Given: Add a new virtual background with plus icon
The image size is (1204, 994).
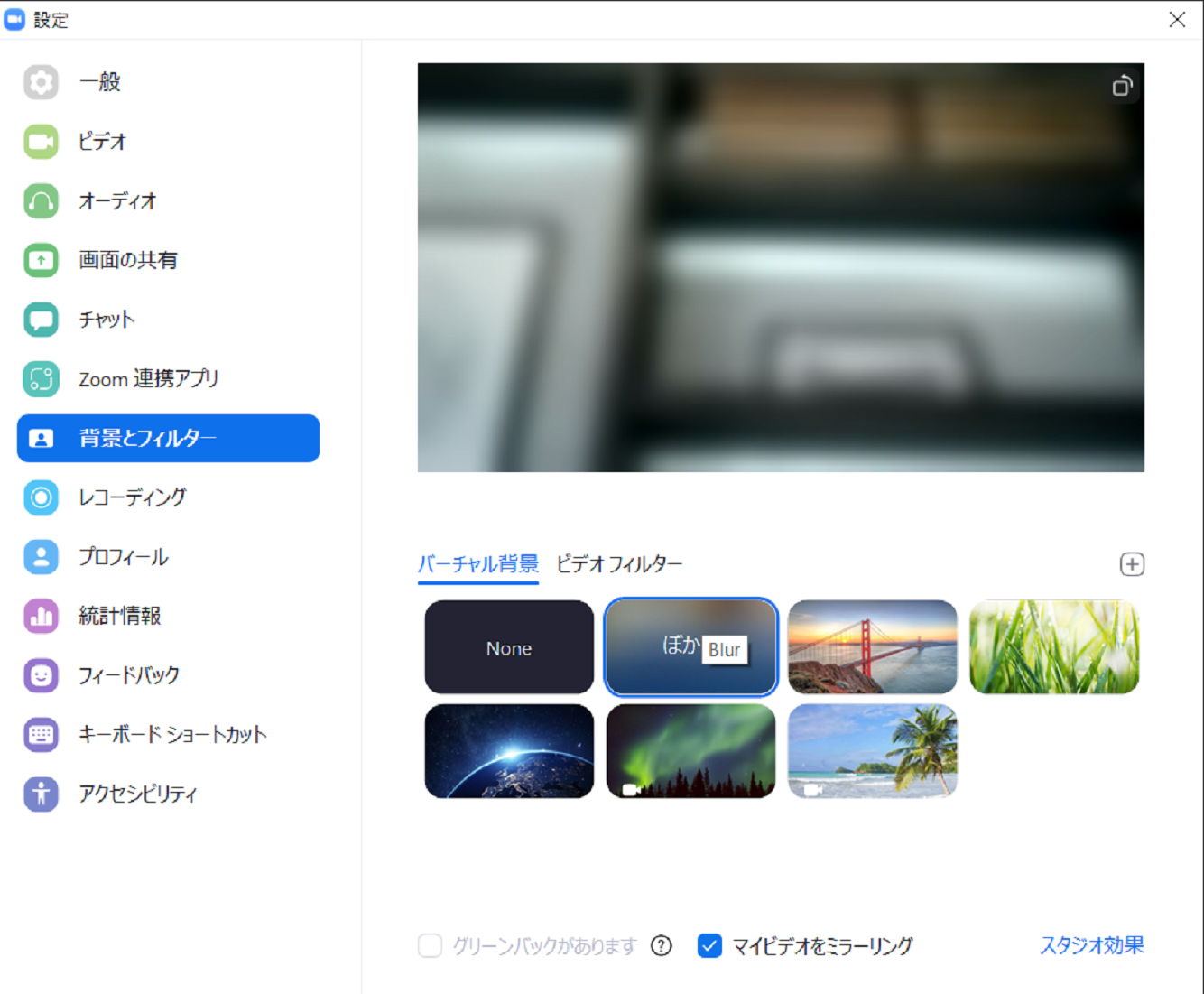Looking at the screenshot, I should [x=1132, y=564].
